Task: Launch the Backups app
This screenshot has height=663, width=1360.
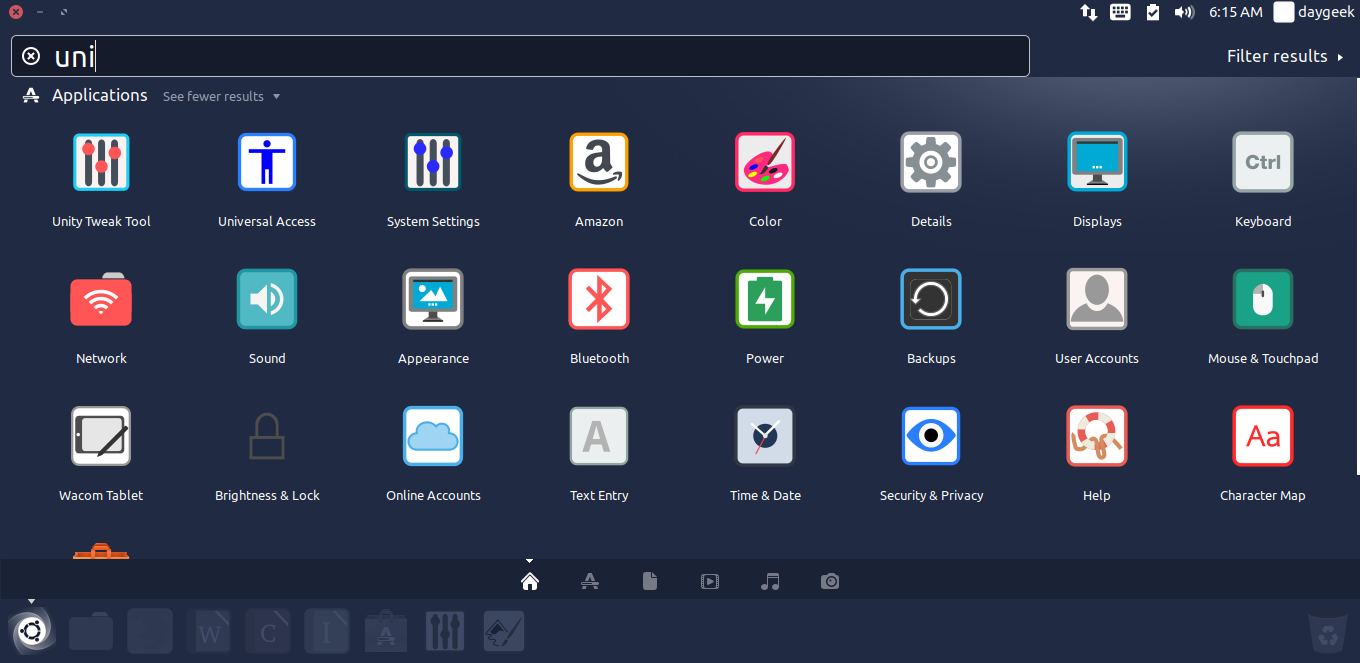Action: pos(931,299)
